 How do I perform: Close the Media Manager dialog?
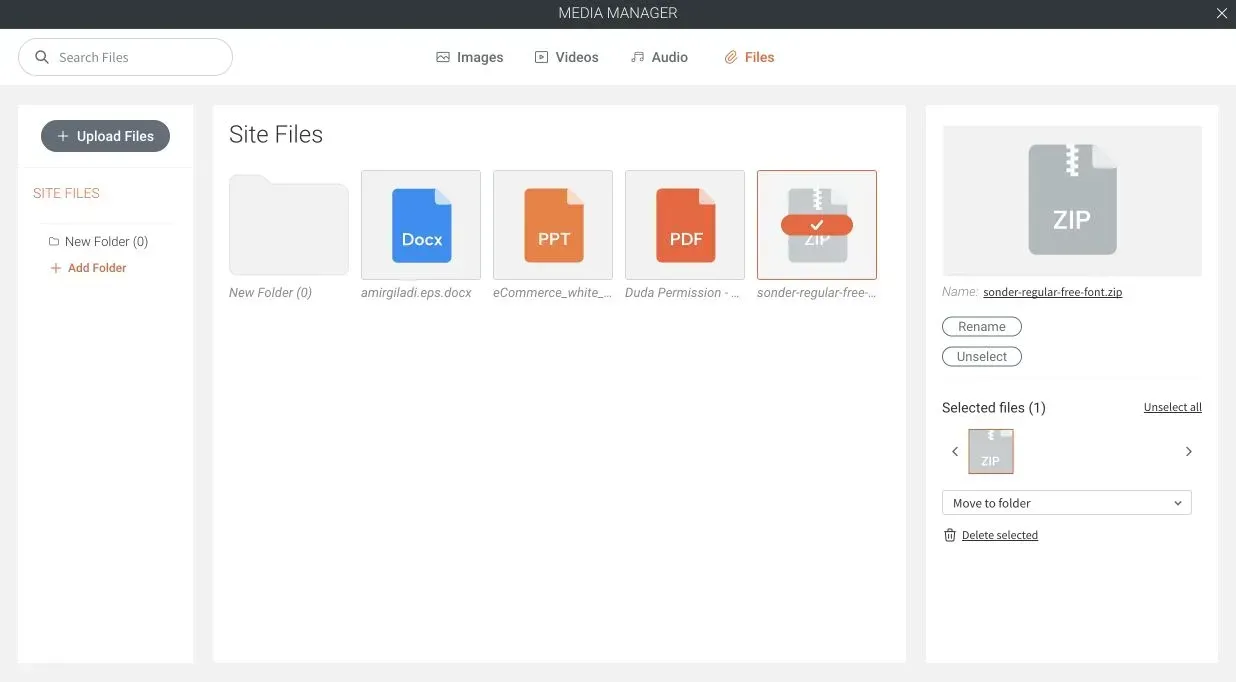point(1221,13)
